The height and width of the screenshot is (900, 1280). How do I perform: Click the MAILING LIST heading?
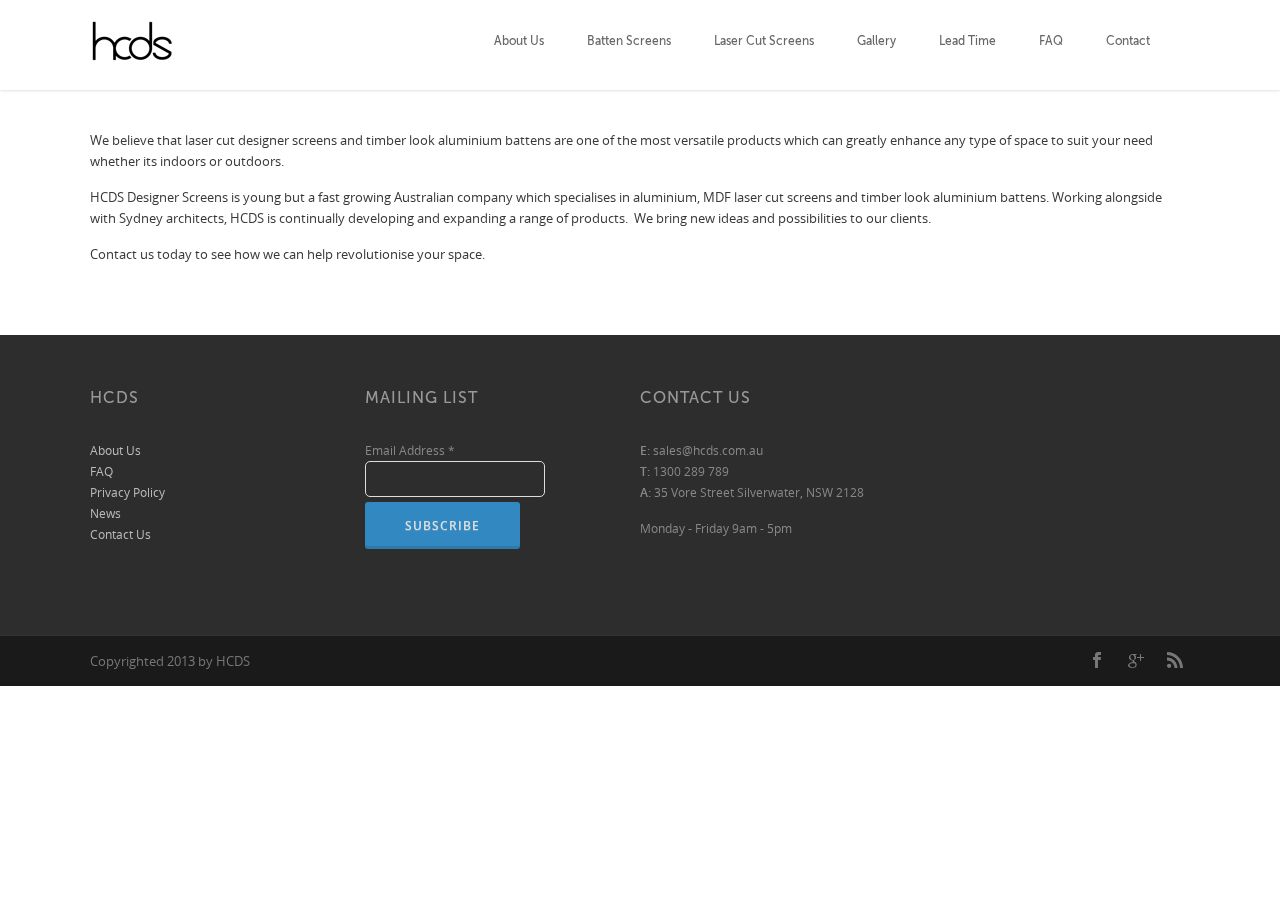pos(422,397)
